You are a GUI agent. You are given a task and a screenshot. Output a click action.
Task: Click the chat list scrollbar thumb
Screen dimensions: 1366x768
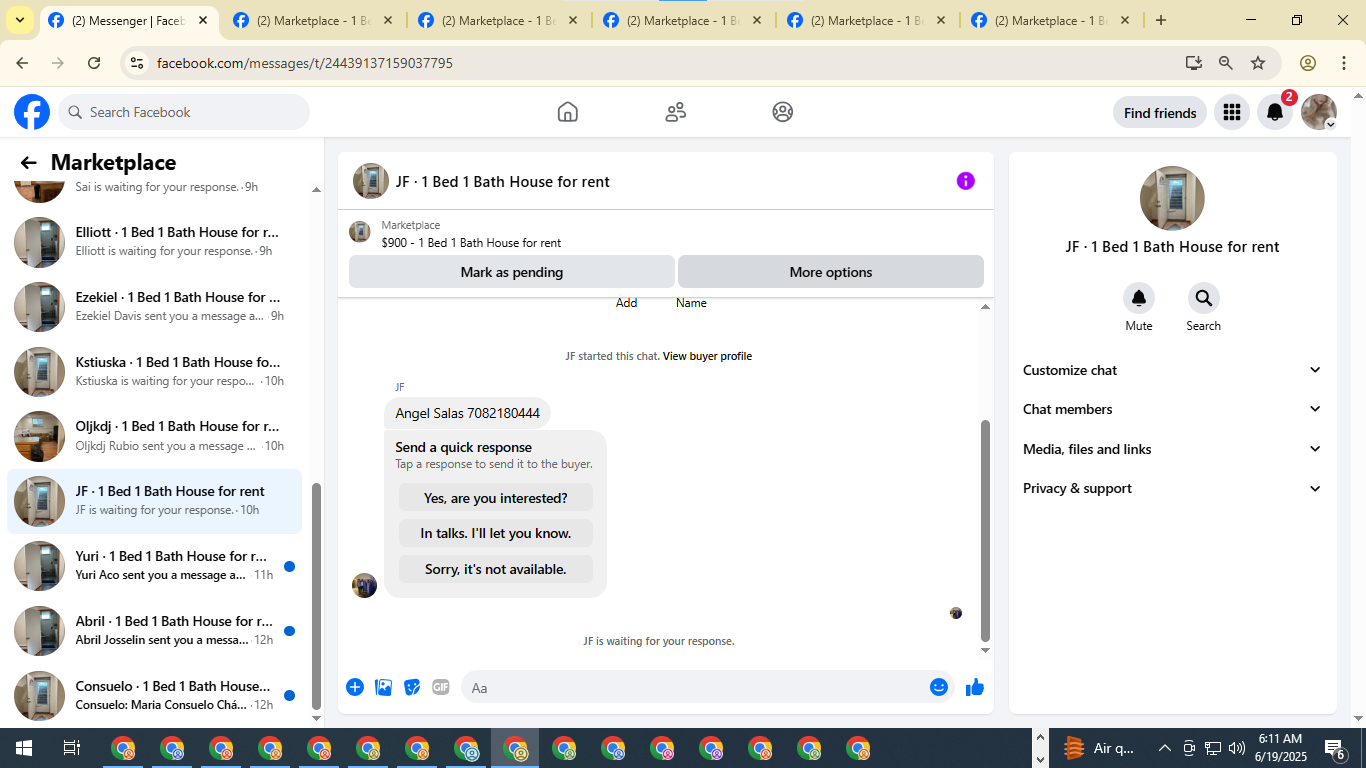click(x=317, y=595)
